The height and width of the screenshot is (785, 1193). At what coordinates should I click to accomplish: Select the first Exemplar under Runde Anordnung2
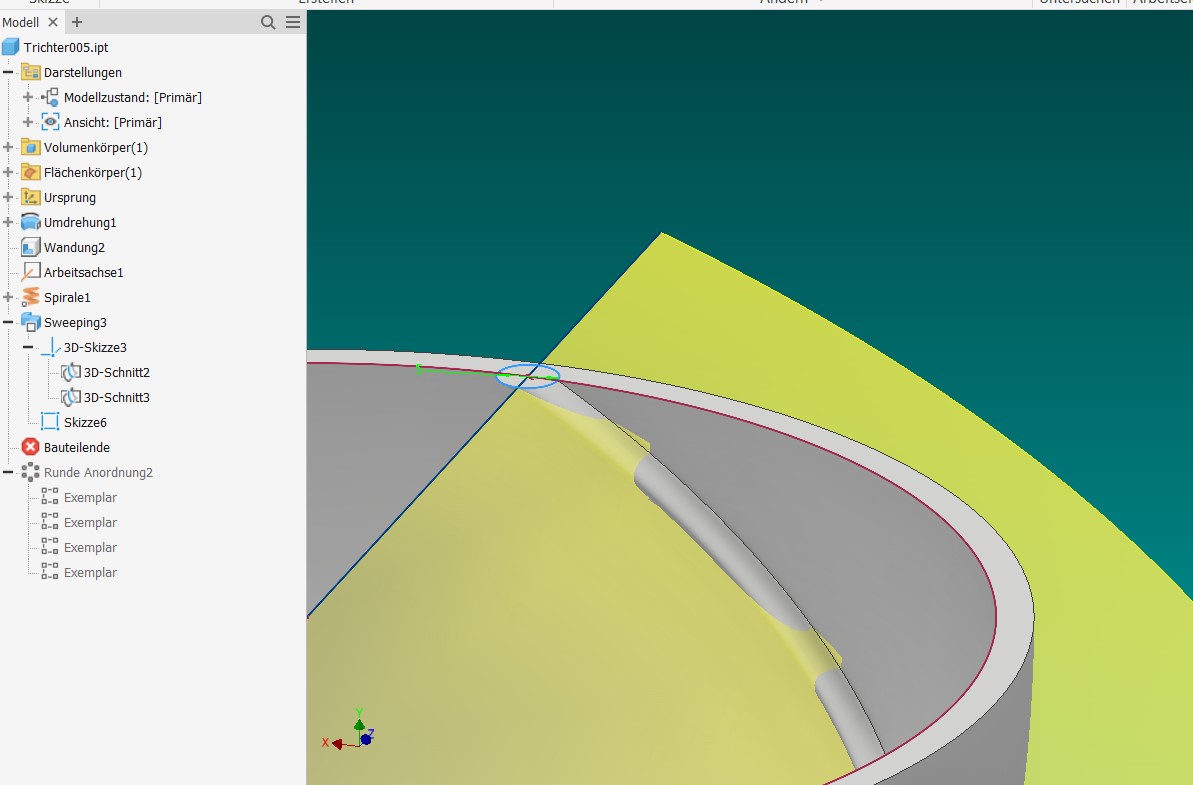pyautogui.click(x=91, y=497)
